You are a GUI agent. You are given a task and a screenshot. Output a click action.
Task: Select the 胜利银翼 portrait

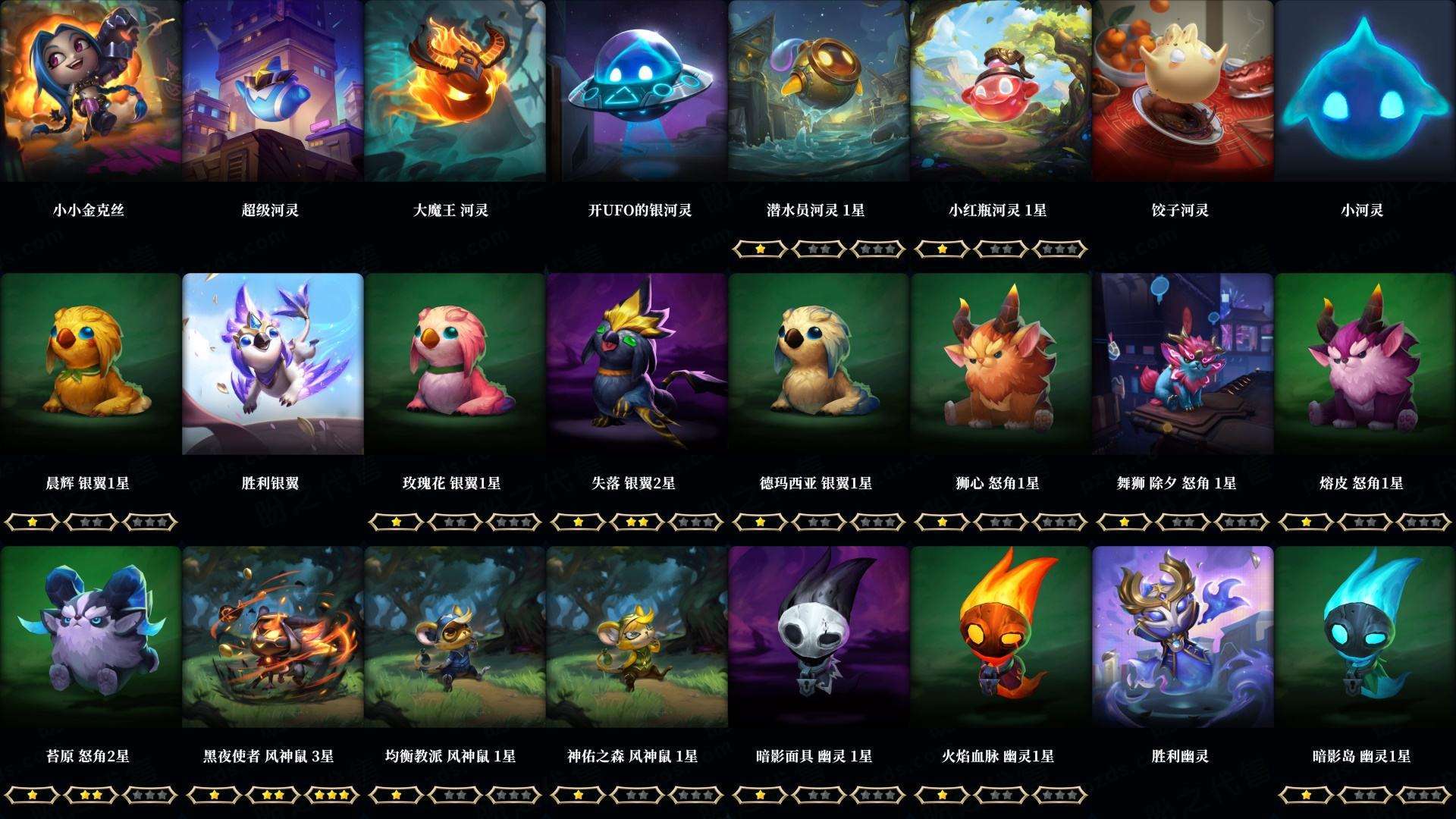pos(273,364)
